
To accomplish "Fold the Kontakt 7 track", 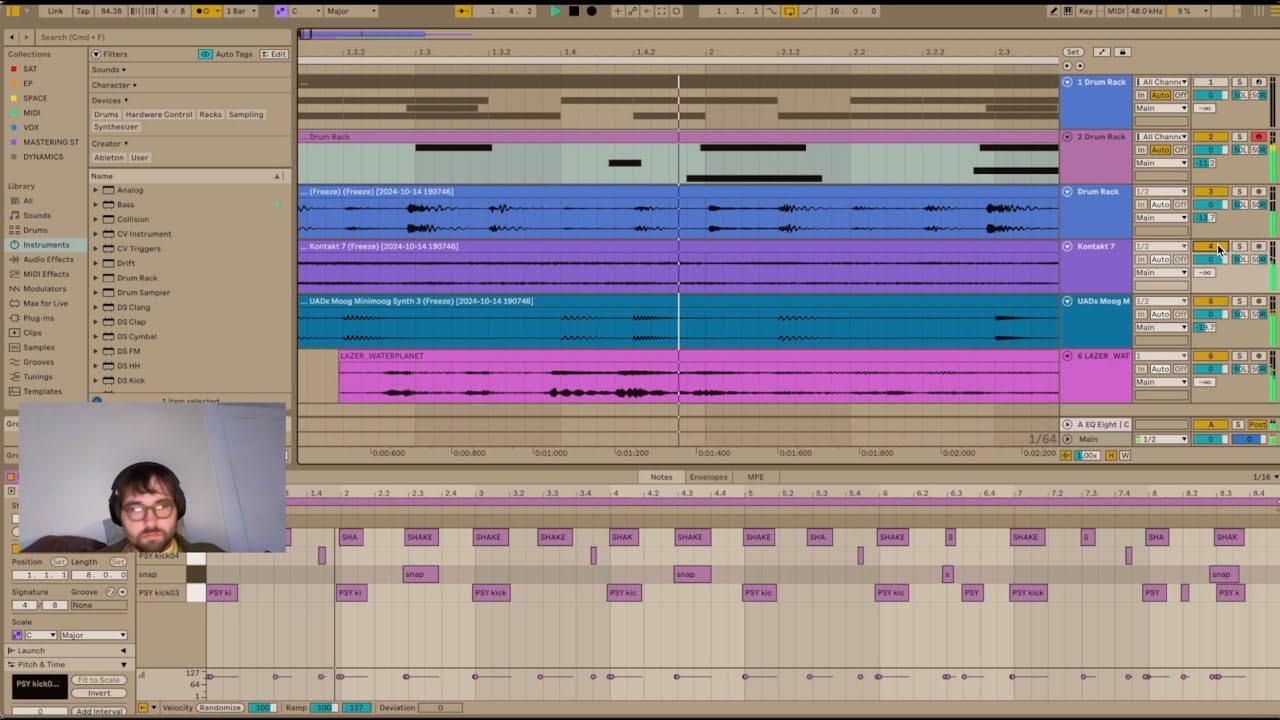I will [x=1067, y=246].
